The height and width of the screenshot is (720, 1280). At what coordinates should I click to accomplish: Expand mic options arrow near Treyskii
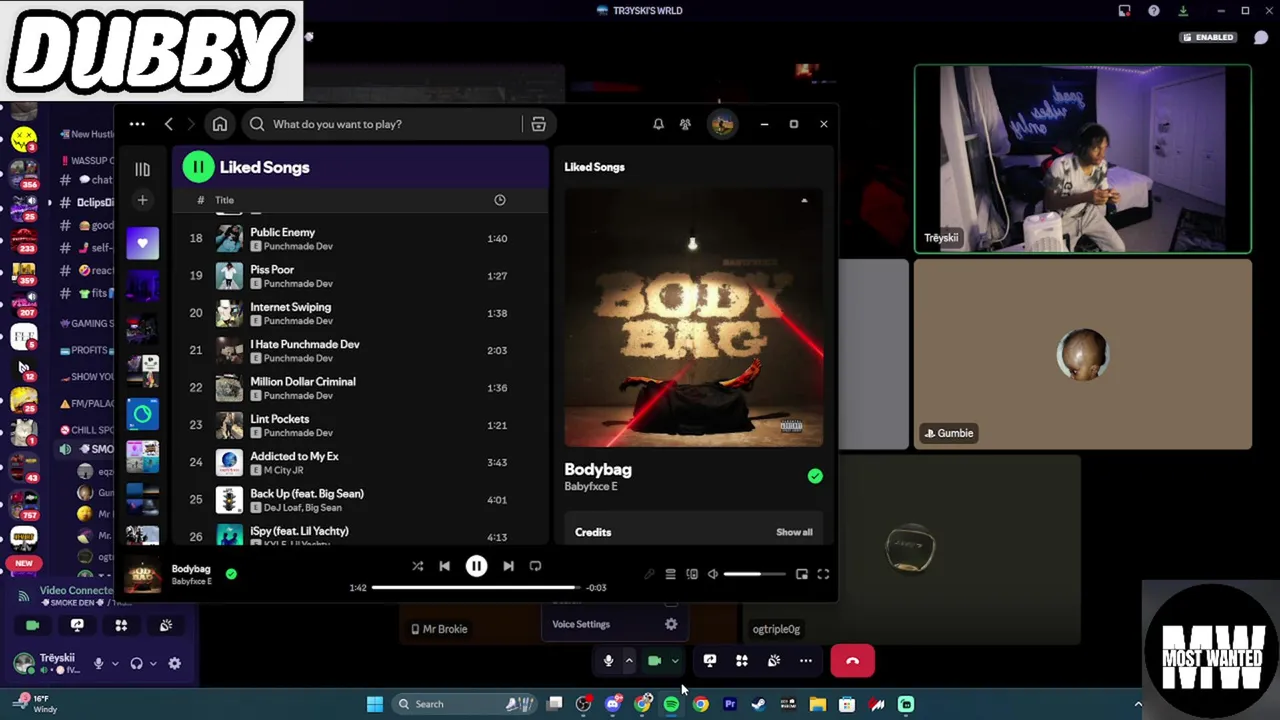click(x=114, y=663)
